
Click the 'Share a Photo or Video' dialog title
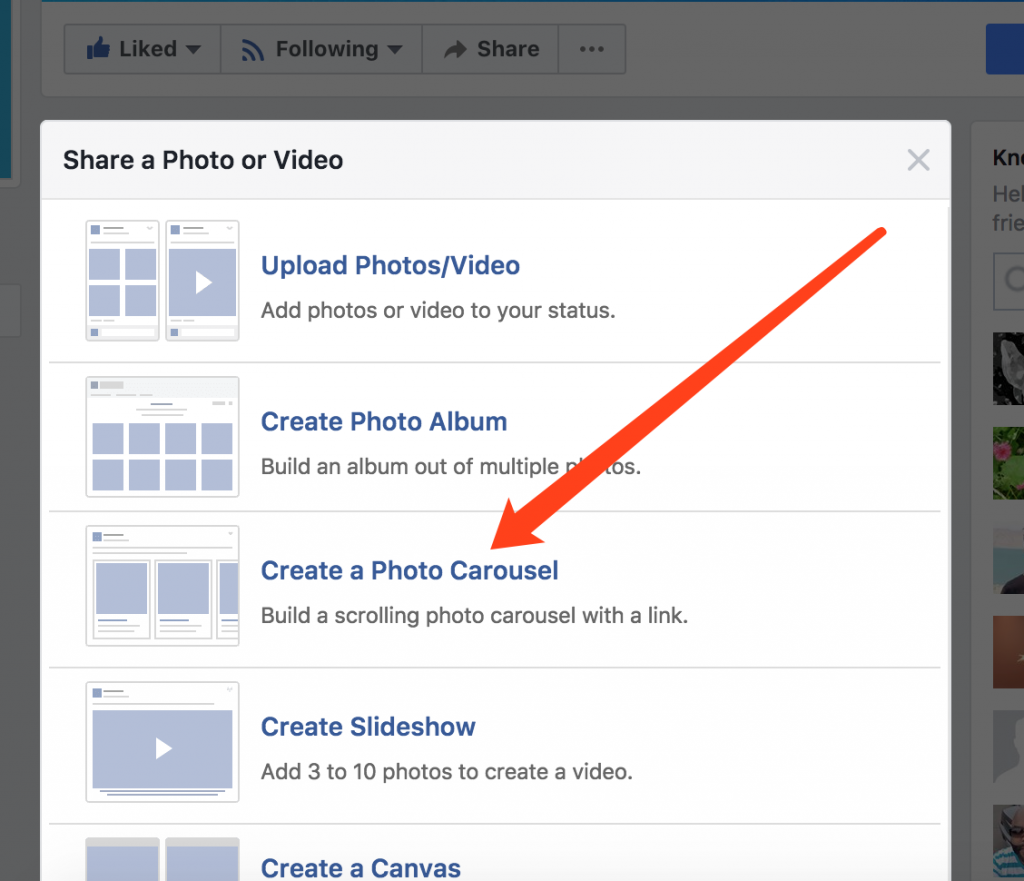click(203, 160)
